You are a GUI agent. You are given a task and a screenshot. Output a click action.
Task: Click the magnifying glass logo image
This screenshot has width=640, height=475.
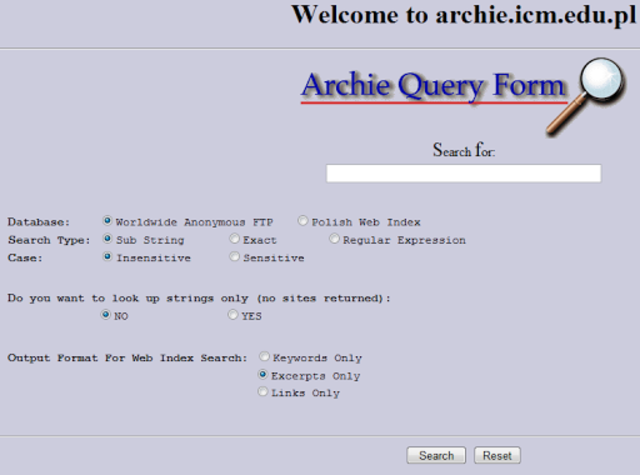(586, 96)
